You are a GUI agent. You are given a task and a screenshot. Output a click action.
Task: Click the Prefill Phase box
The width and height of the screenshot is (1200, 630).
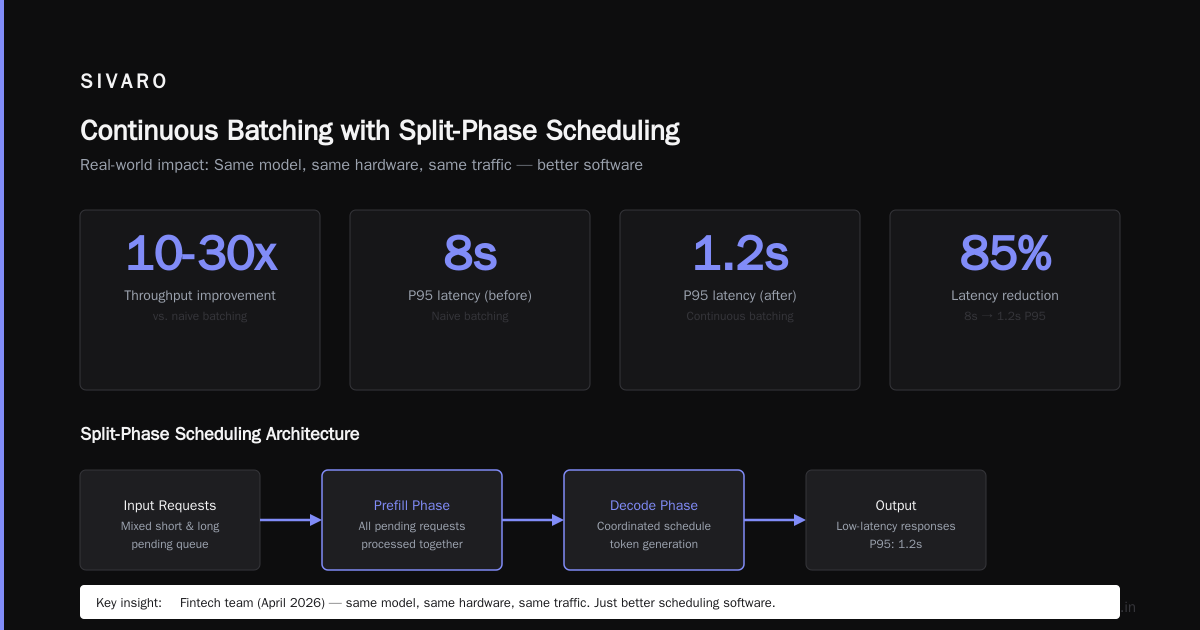point(412,520)
